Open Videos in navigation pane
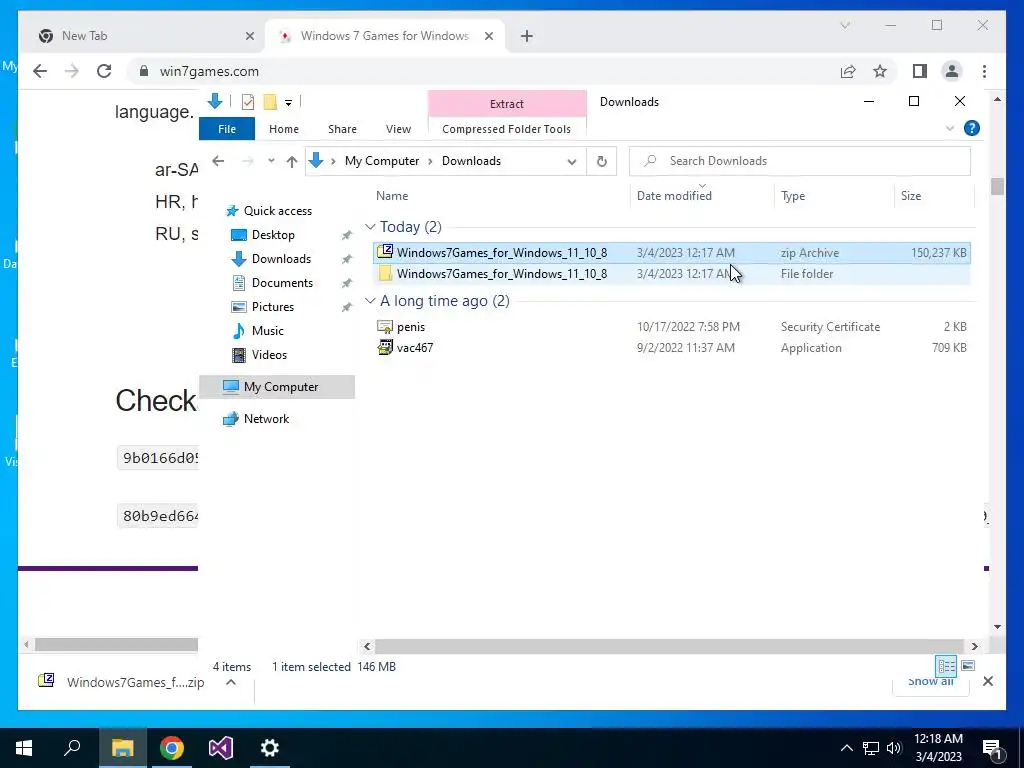This screenshot has height=768, width=1024. [x=269, y=355]
